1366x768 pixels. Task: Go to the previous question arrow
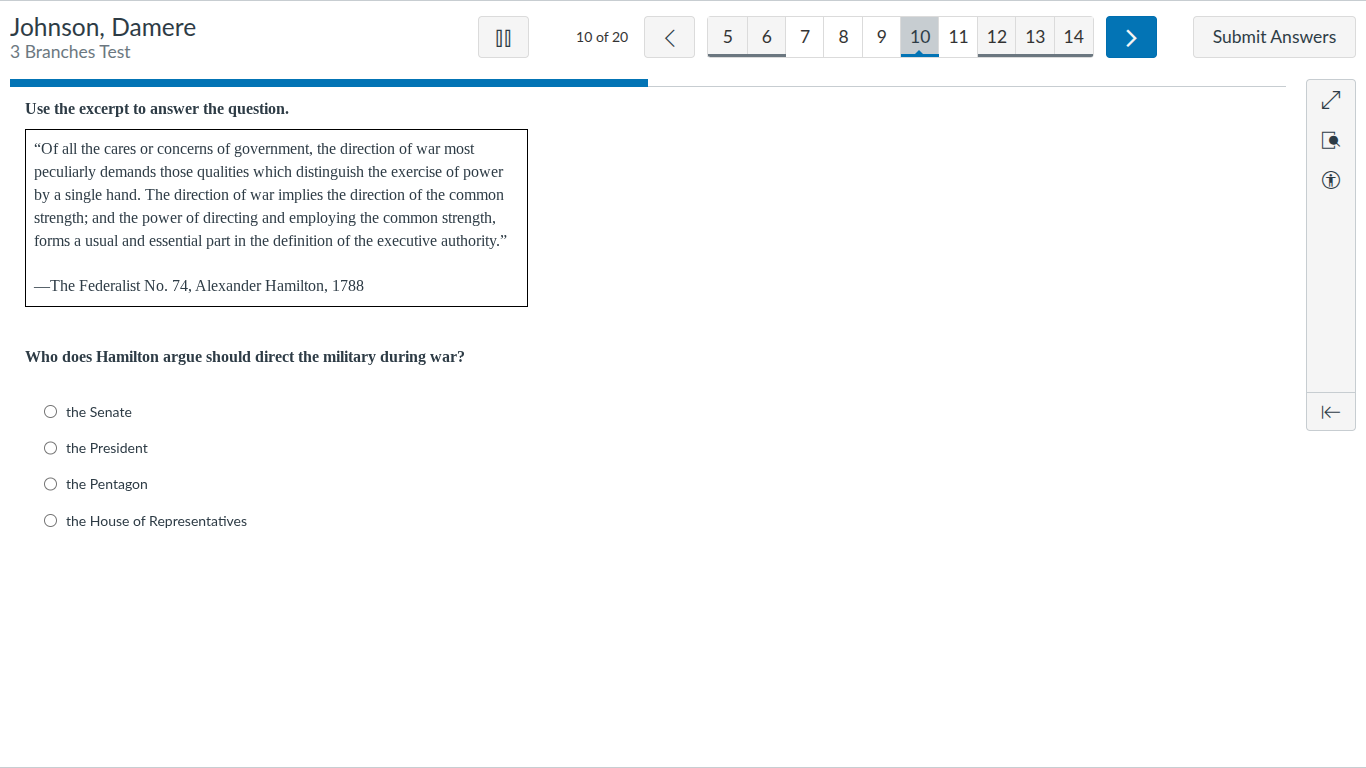[669, 37]
